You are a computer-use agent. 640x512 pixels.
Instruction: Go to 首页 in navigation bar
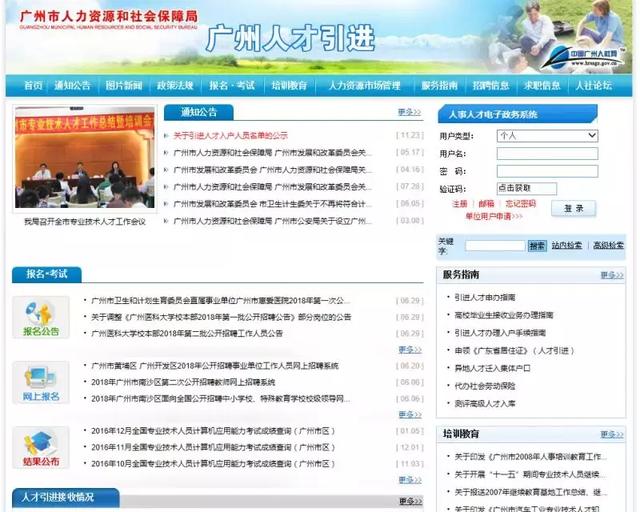[33, 85]
